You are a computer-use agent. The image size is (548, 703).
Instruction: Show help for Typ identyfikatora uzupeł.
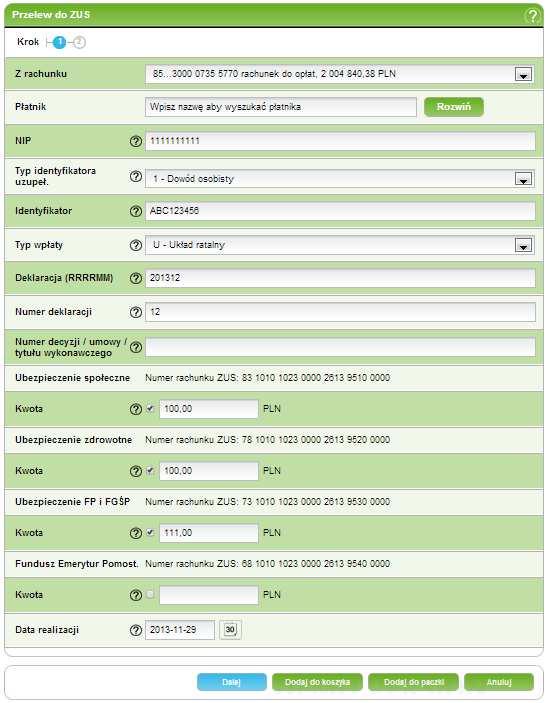pyautogui.click(x=135, y=177)
